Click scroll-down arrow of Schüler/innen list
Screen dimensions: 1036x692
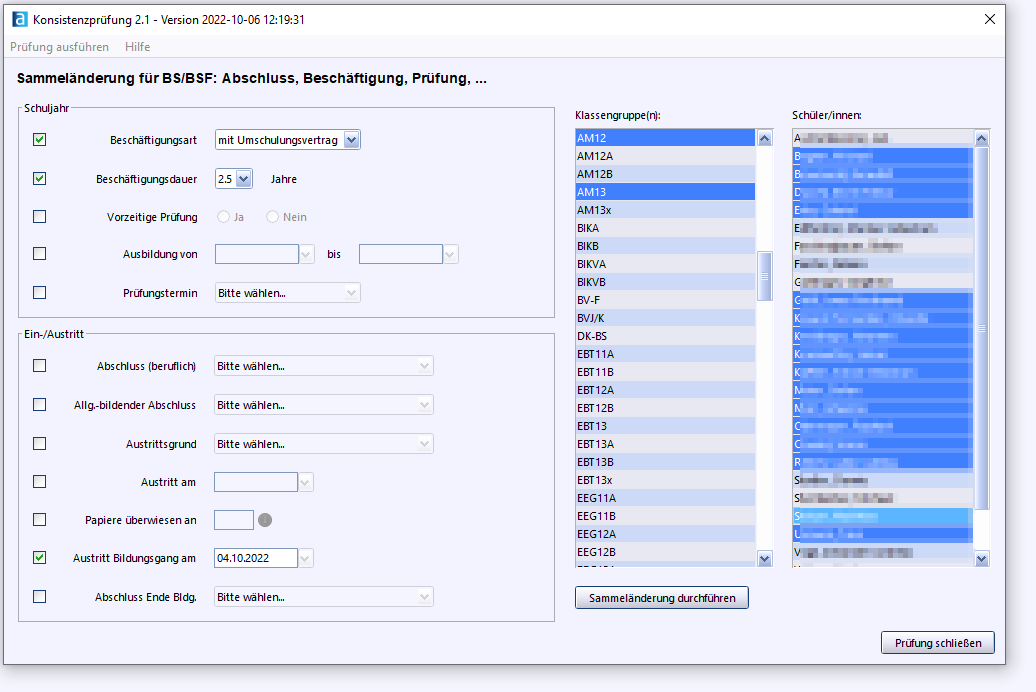pyautogui.click(x=981, y=559)
